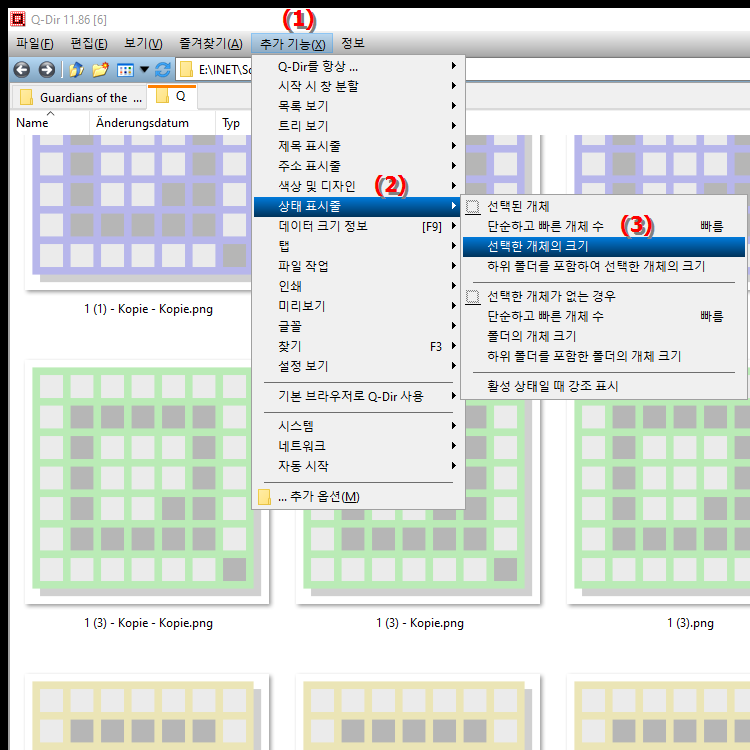Click folder icon next to 추가 옵션(M)
The height and width of the screenshot is (750, 750).
coord(265,496)
